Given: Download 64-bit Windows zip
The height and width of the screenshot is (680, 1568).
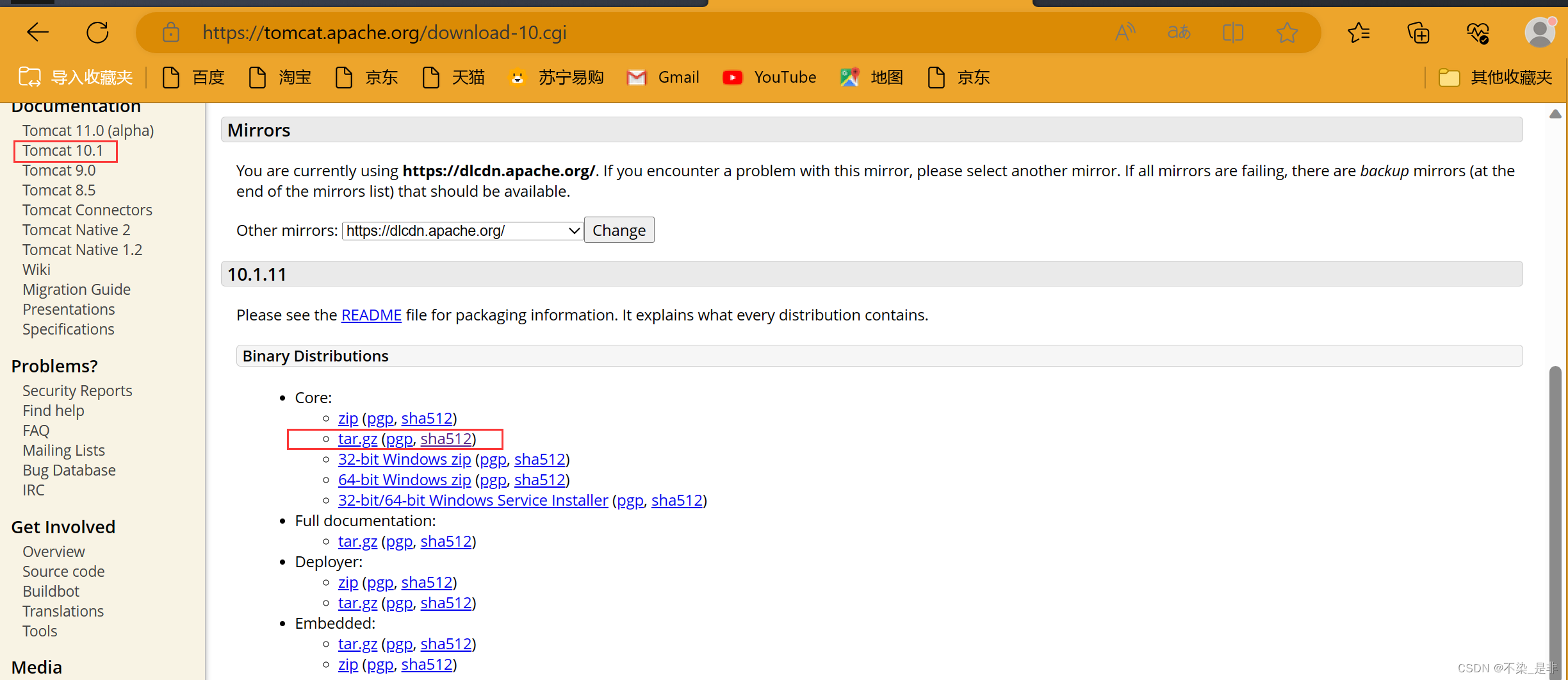Looking at the screenshot, I should click(404, 480).
